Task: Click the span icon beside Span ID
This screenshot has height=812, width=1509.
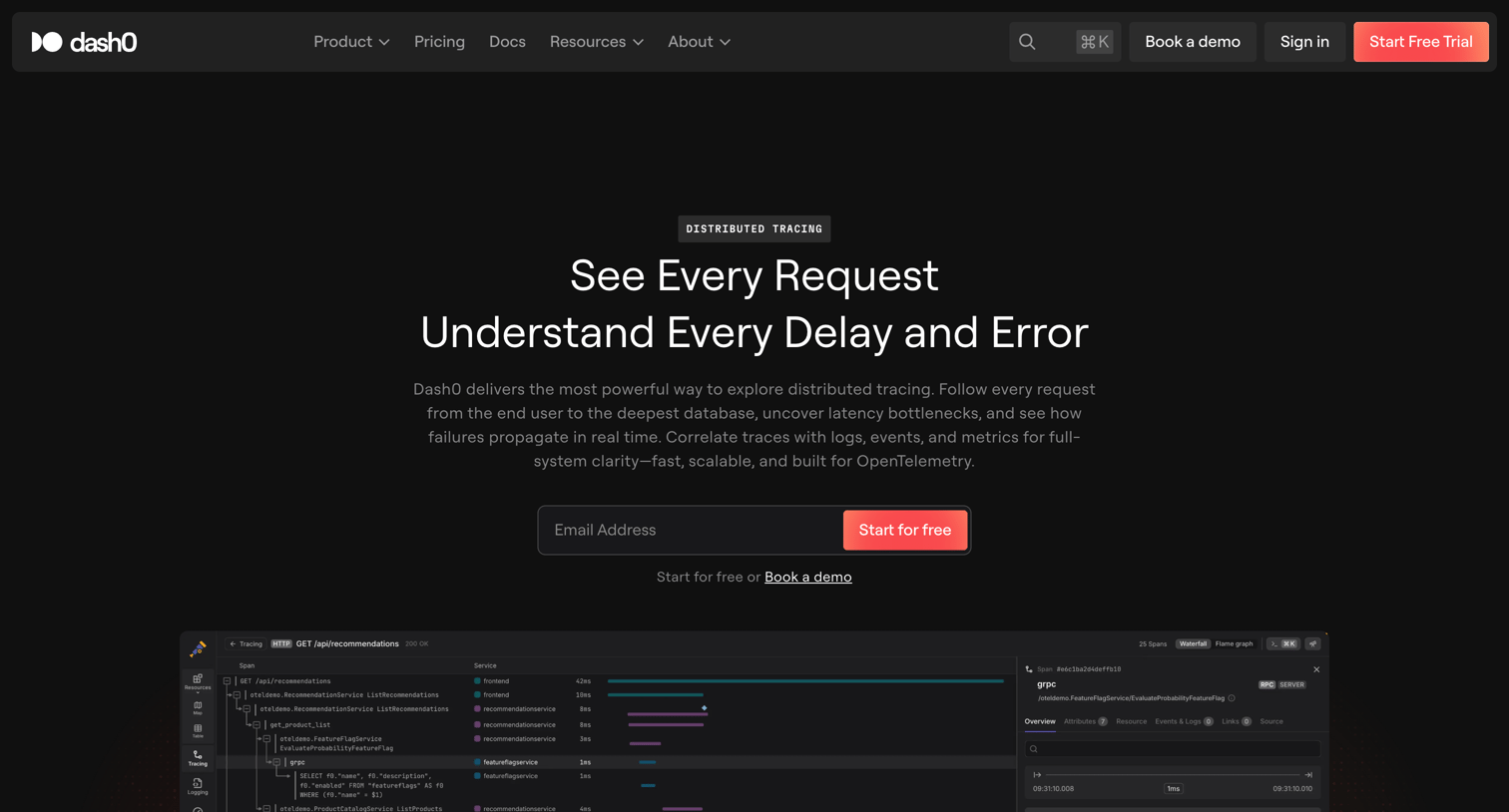Action: click(x=1029, y=669)
